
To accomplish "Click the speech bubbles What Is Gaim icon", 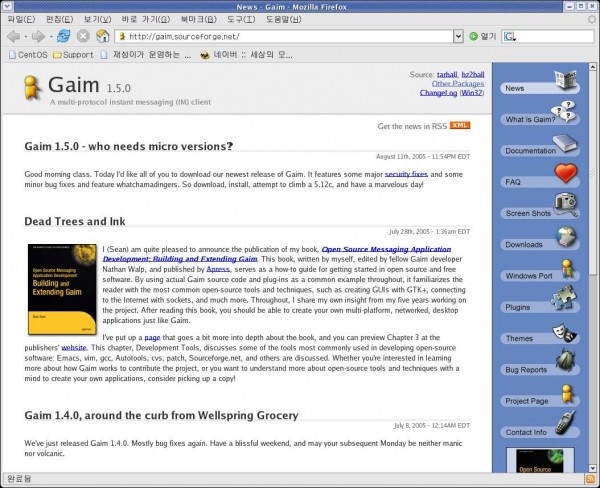I will tap(564, 111).
